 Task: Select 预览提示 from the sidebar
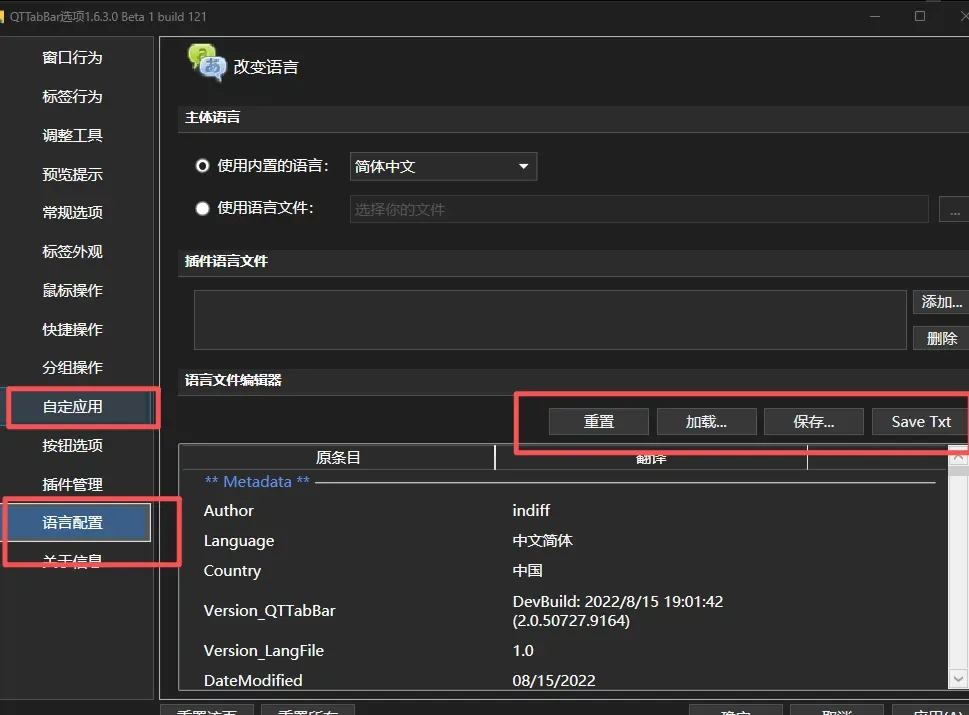[72, 174]
